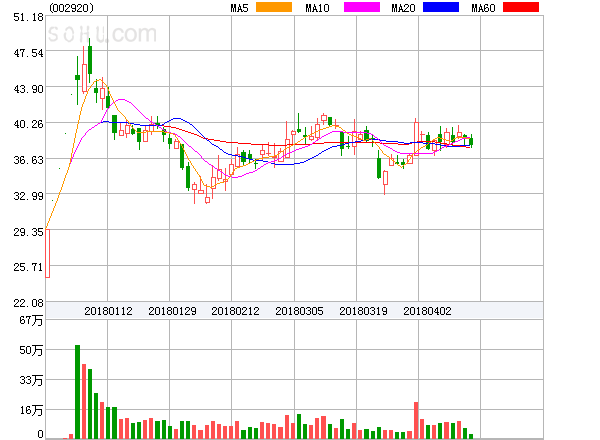Click the first large red candlestick at chart start
600x440 pixels.
tap(47, 253)
